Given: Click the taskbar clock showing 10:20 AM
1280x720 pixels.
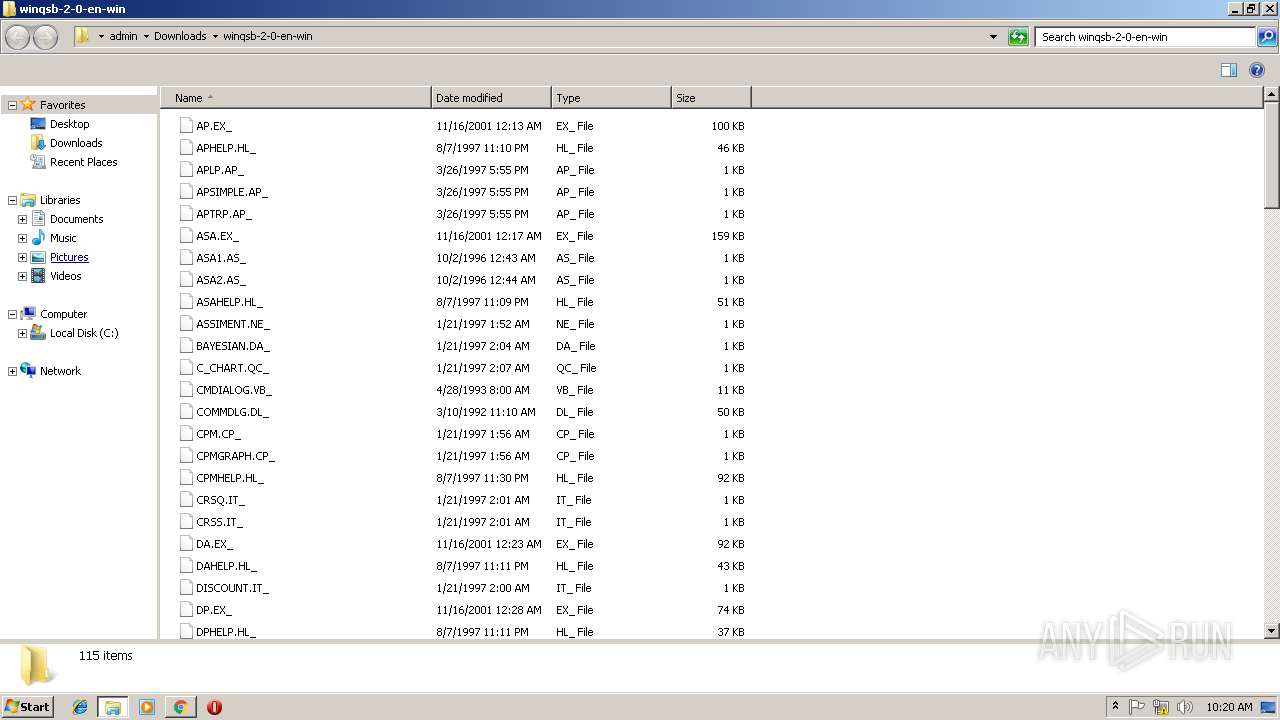Looking at the screenshot, I should click(1229, 707).
